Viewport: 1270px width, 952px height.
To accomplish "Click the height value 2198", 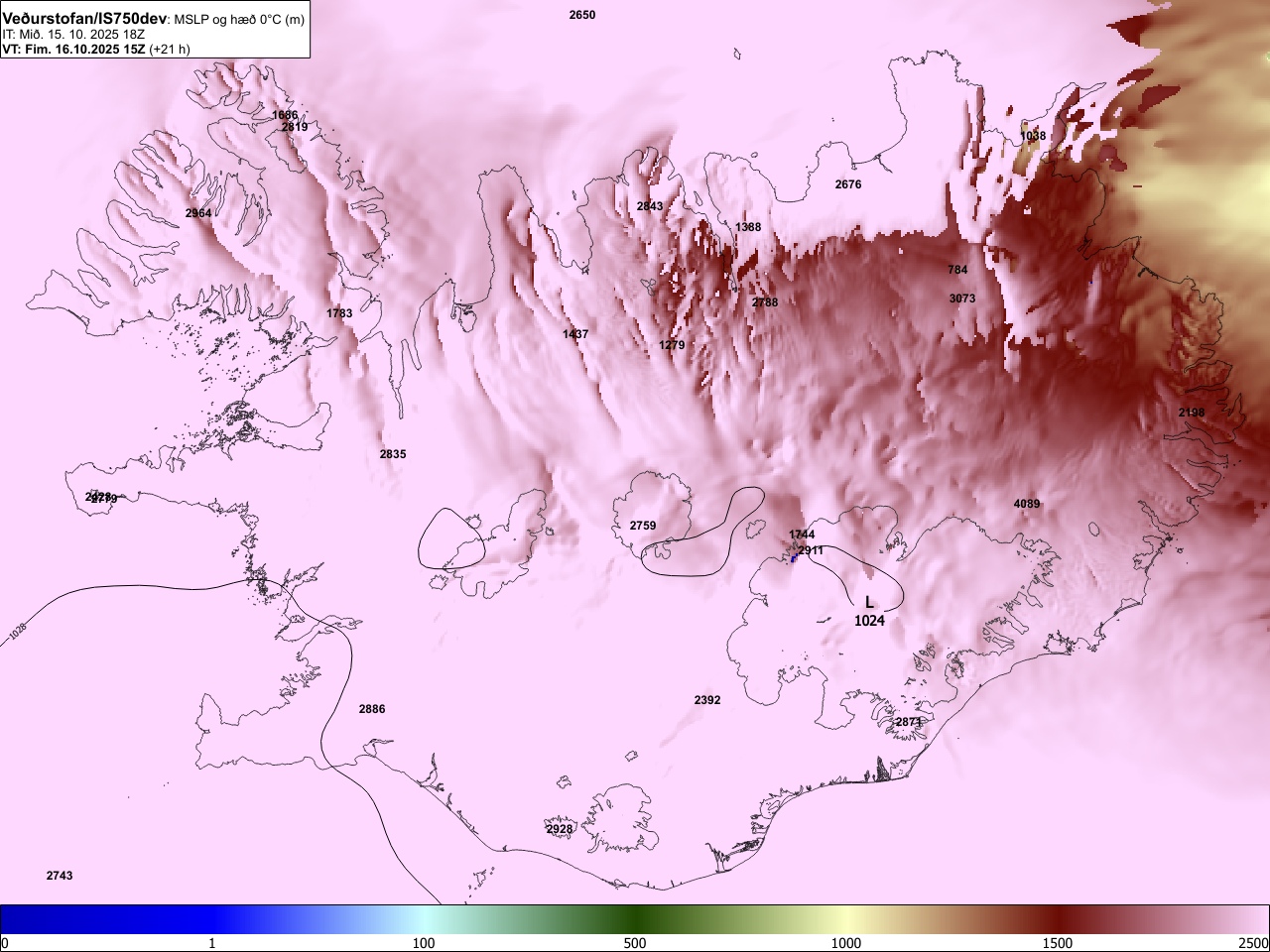I will coord(1192,413).
